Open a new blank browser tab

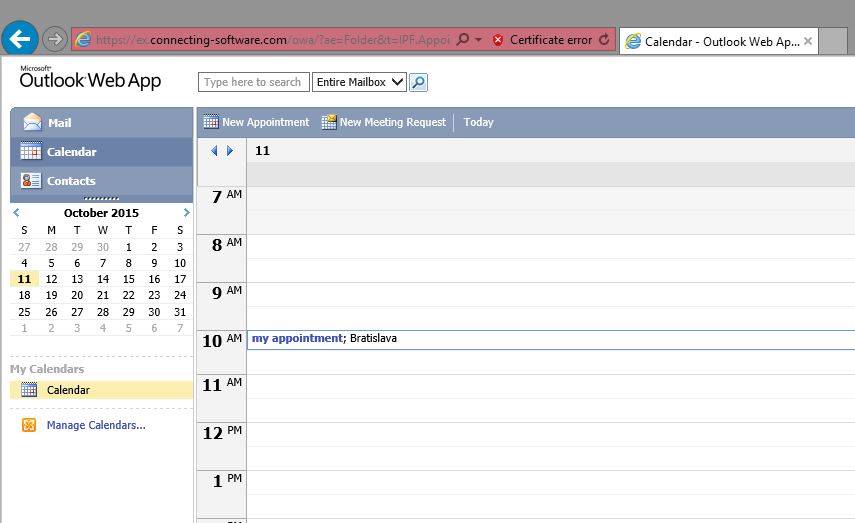click(x=833, y=41)
